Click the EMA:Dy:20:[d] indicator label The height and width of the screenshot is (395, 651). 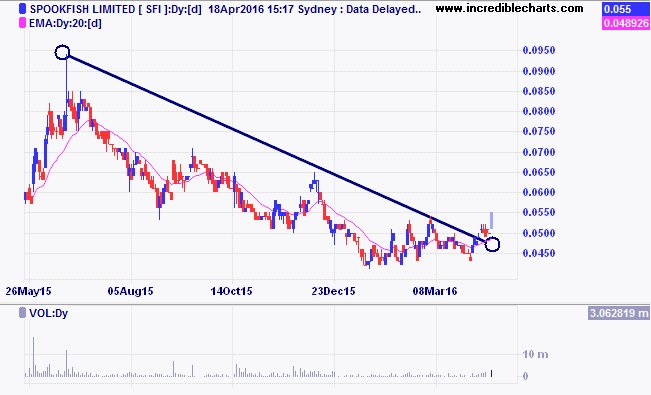66,23
